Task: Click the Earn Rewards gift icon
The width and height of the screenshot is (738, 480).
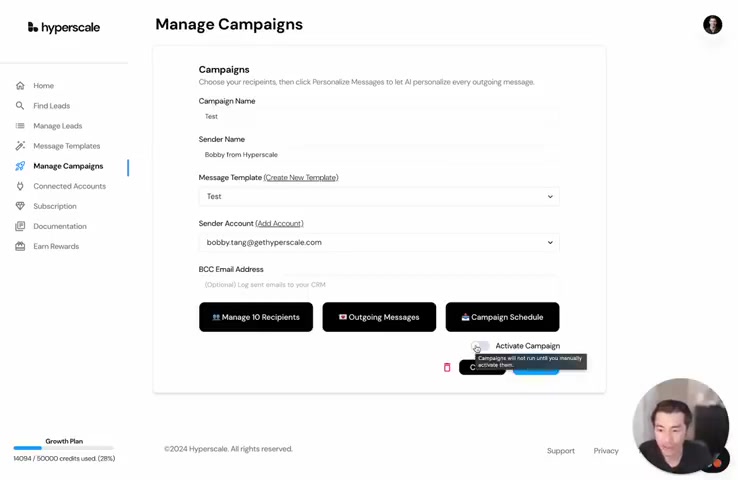Action: (x=20, y=247)
